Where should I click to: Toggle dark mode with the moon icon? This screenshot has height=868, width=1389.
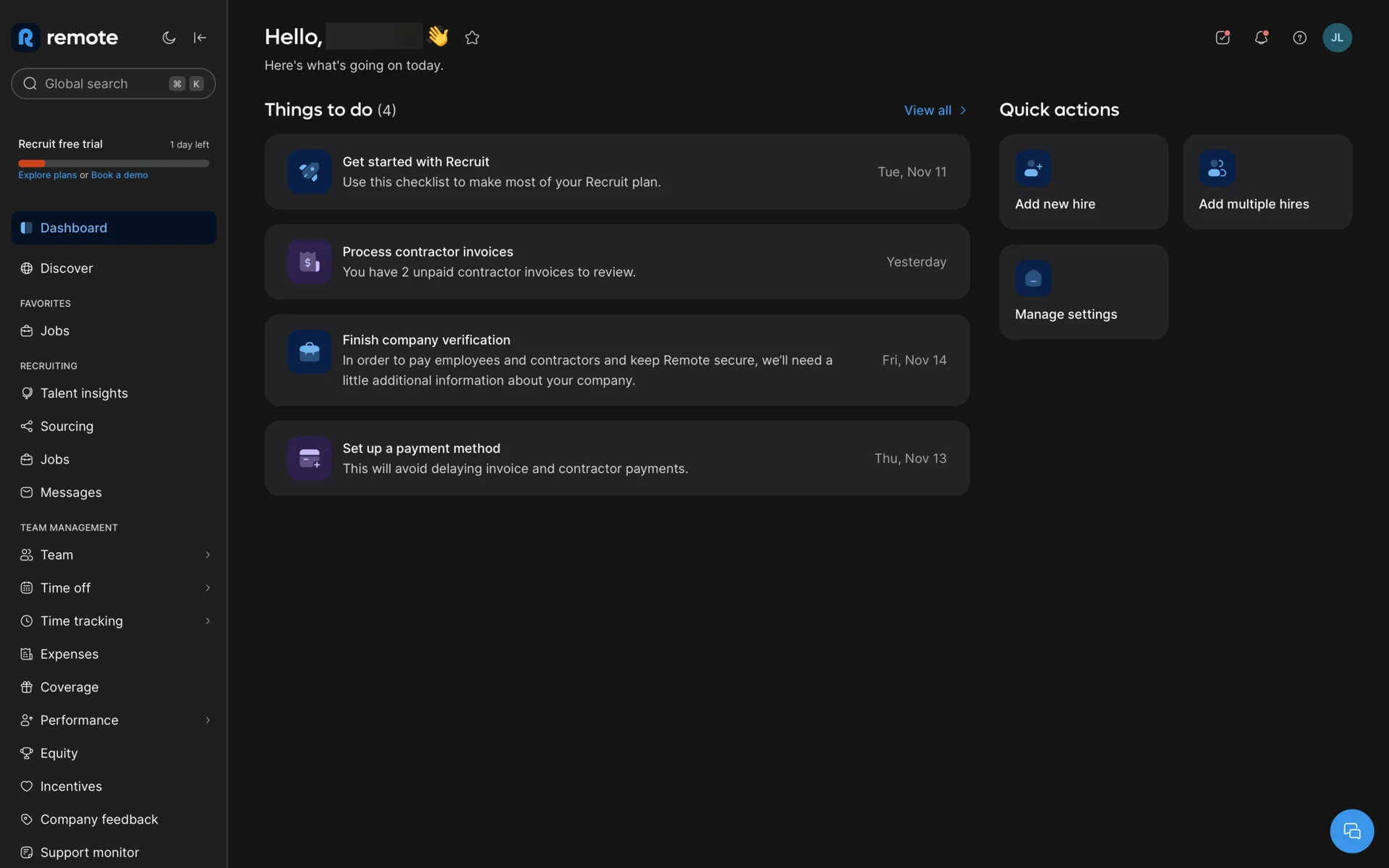pyautogui.click(x=169, y=38)
